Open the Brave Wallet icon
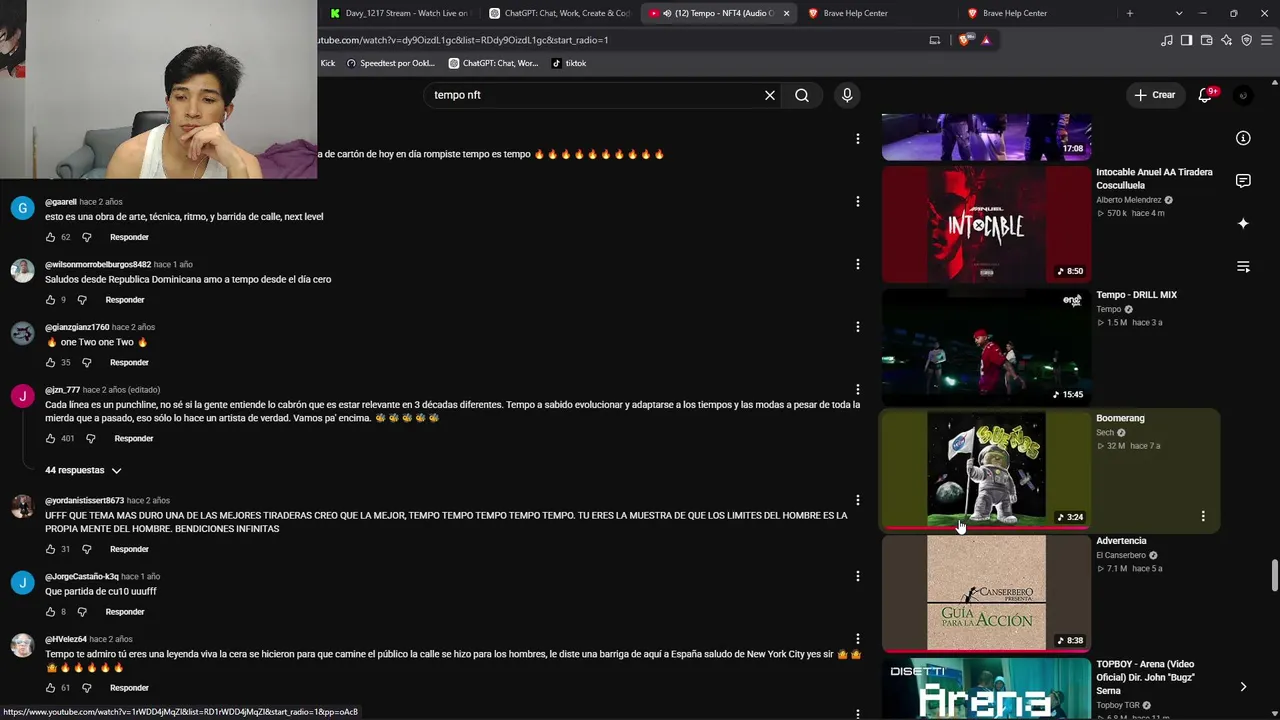This screenshot has width=1280, height=720. 1206,40
